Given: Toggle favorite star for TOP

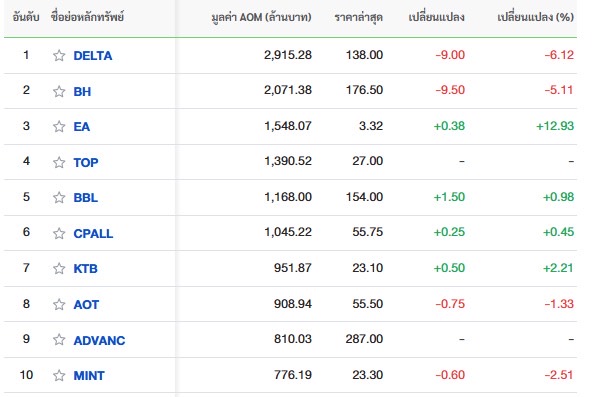Looking at the screenshot, I should click(59, 162).
